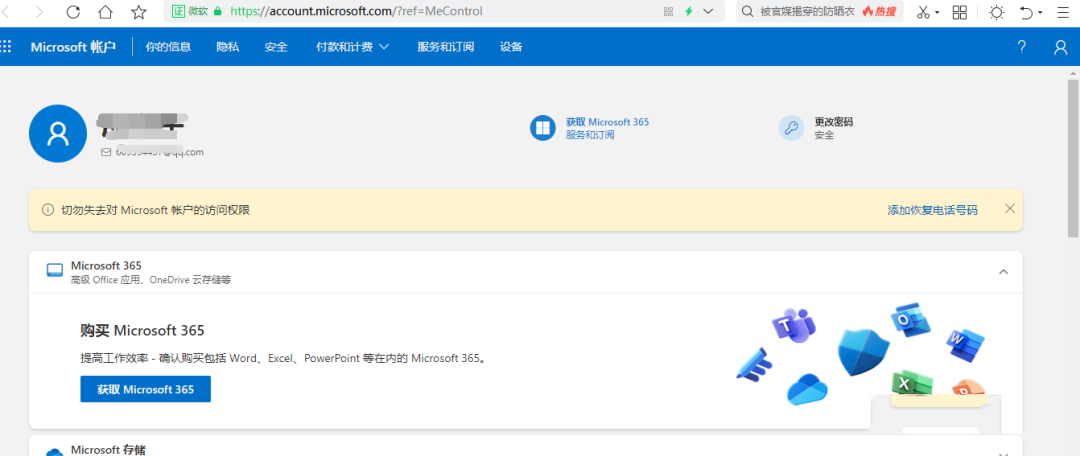Viewport: 1080px width, 456px height.
Task: Expand the screenshot tool dropdown arrow
Action: [x=937, y=12]
